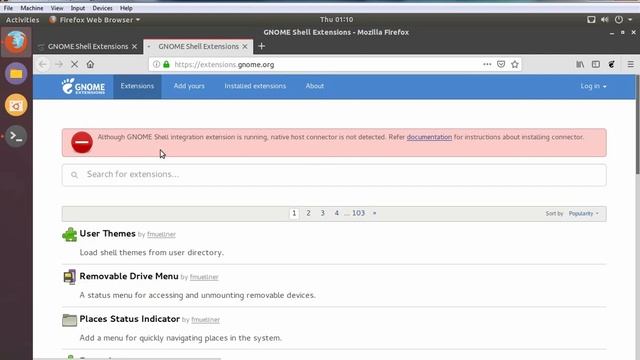Go to results page 2
The image size is (640, 360).
[x=309, y=213]
